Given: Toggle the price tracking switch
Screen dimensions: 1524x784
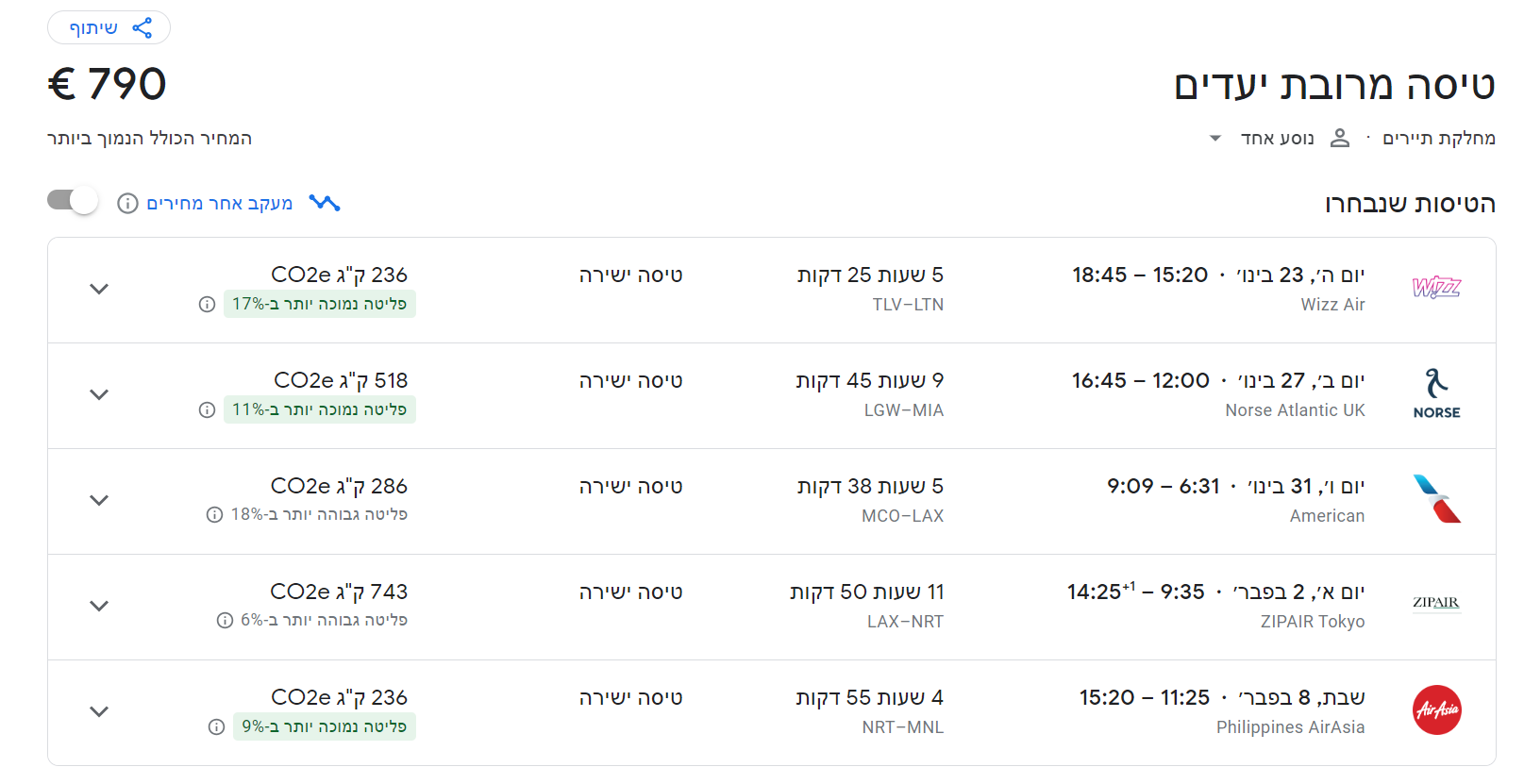Looking at the screenshot, I should pyautogui.click(x=73, y=201).
